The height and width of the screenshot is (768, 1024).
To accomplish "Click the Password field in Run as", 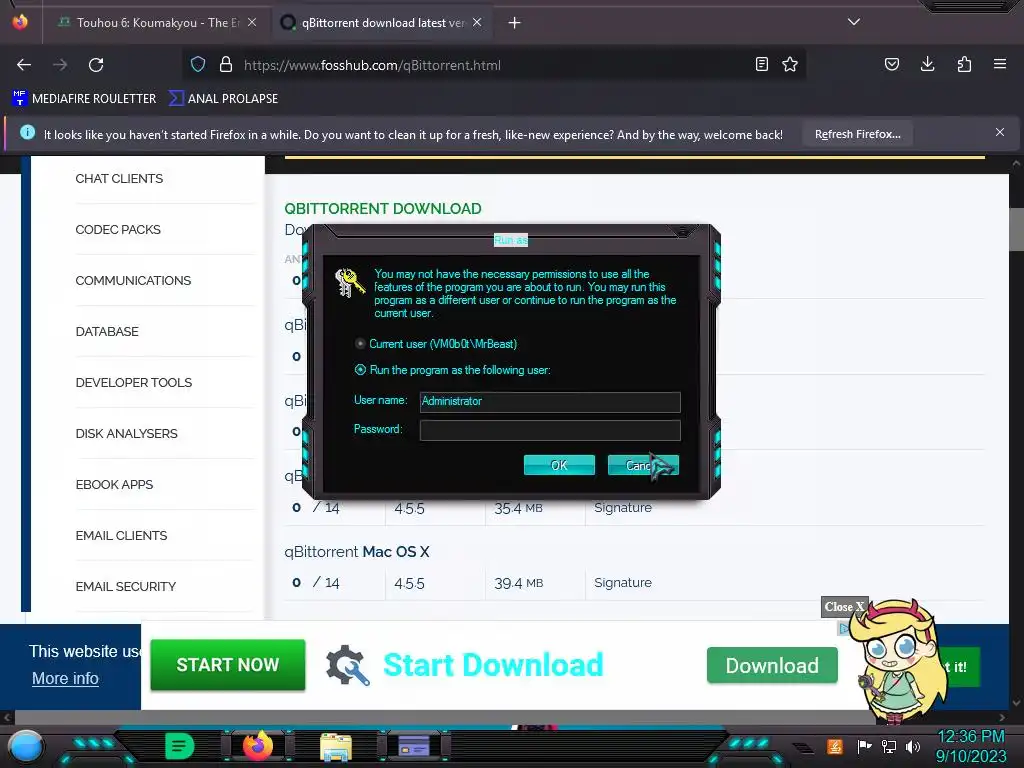I will [550, 430].
